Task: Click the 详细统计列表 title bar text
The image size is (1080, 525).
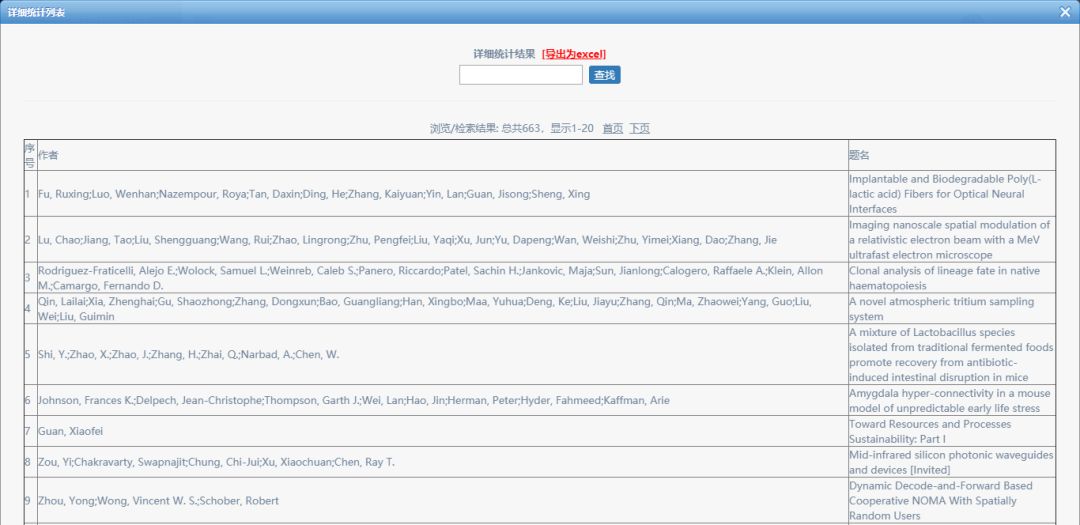Action: [37, 12]
